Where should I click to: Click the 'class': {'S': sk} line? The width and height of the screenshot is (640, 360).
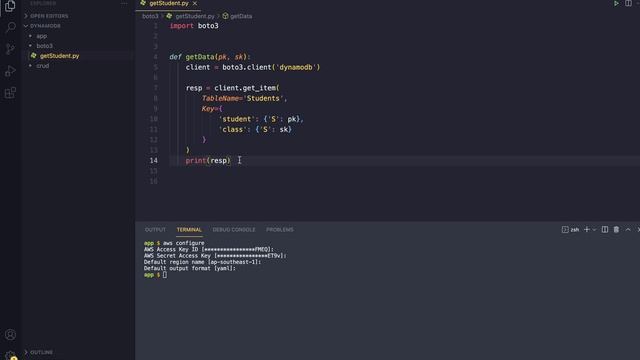(x=255, y=129)
